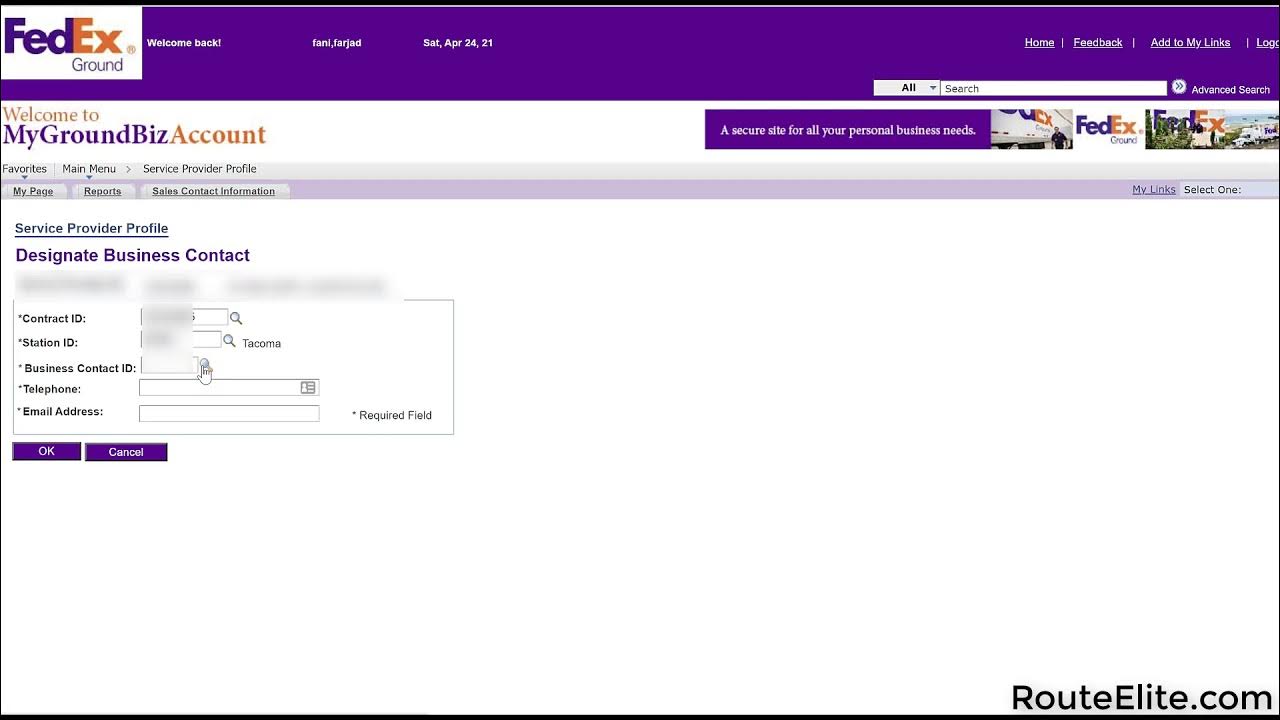Expand the Favorites menu

[25, 169]
